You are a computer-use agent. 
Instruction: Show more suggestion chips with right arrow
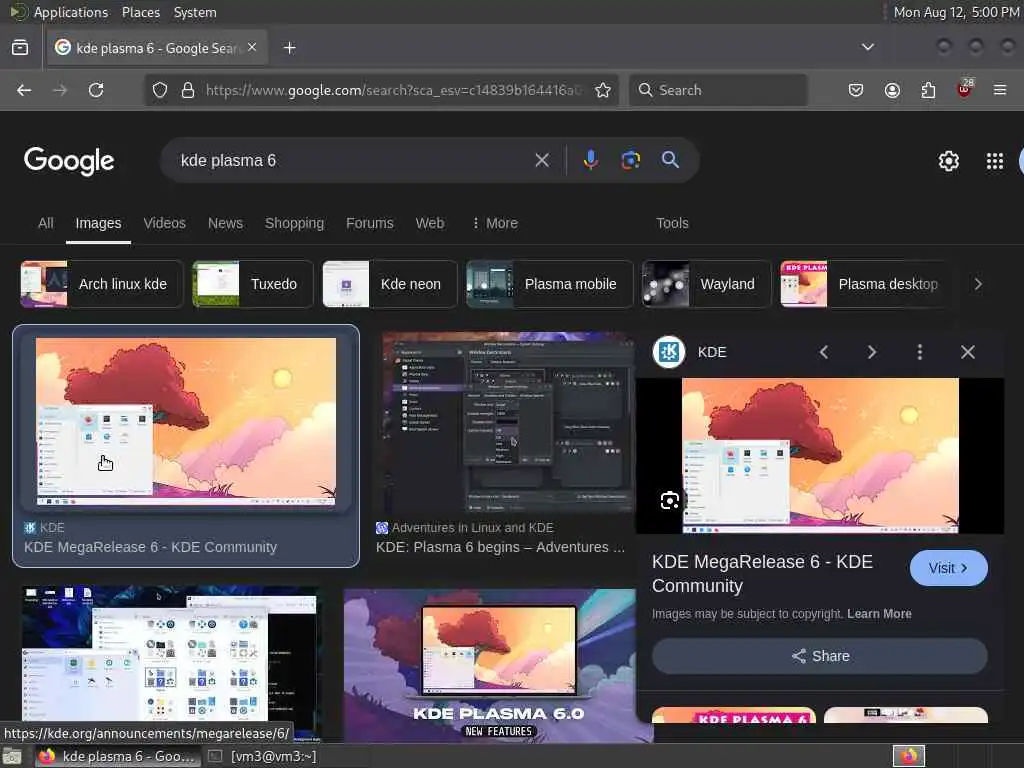978,284
